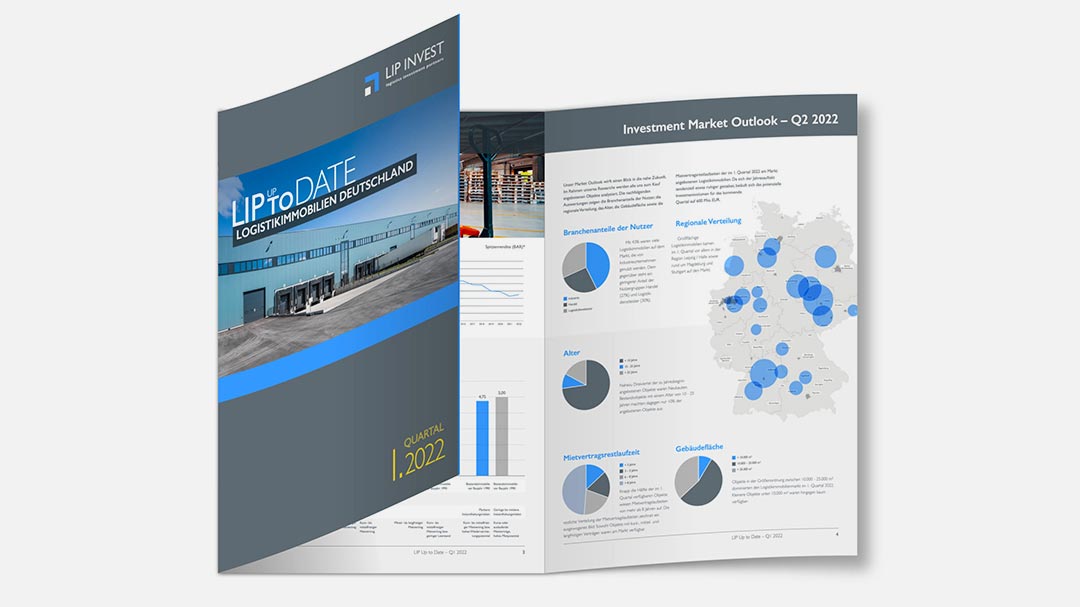Image resolution: width=1080 pixels, height=607 pixels.
Task: Click the "Spitzenrendite (BAR)*" chart title
Action: tap(505, 247)
